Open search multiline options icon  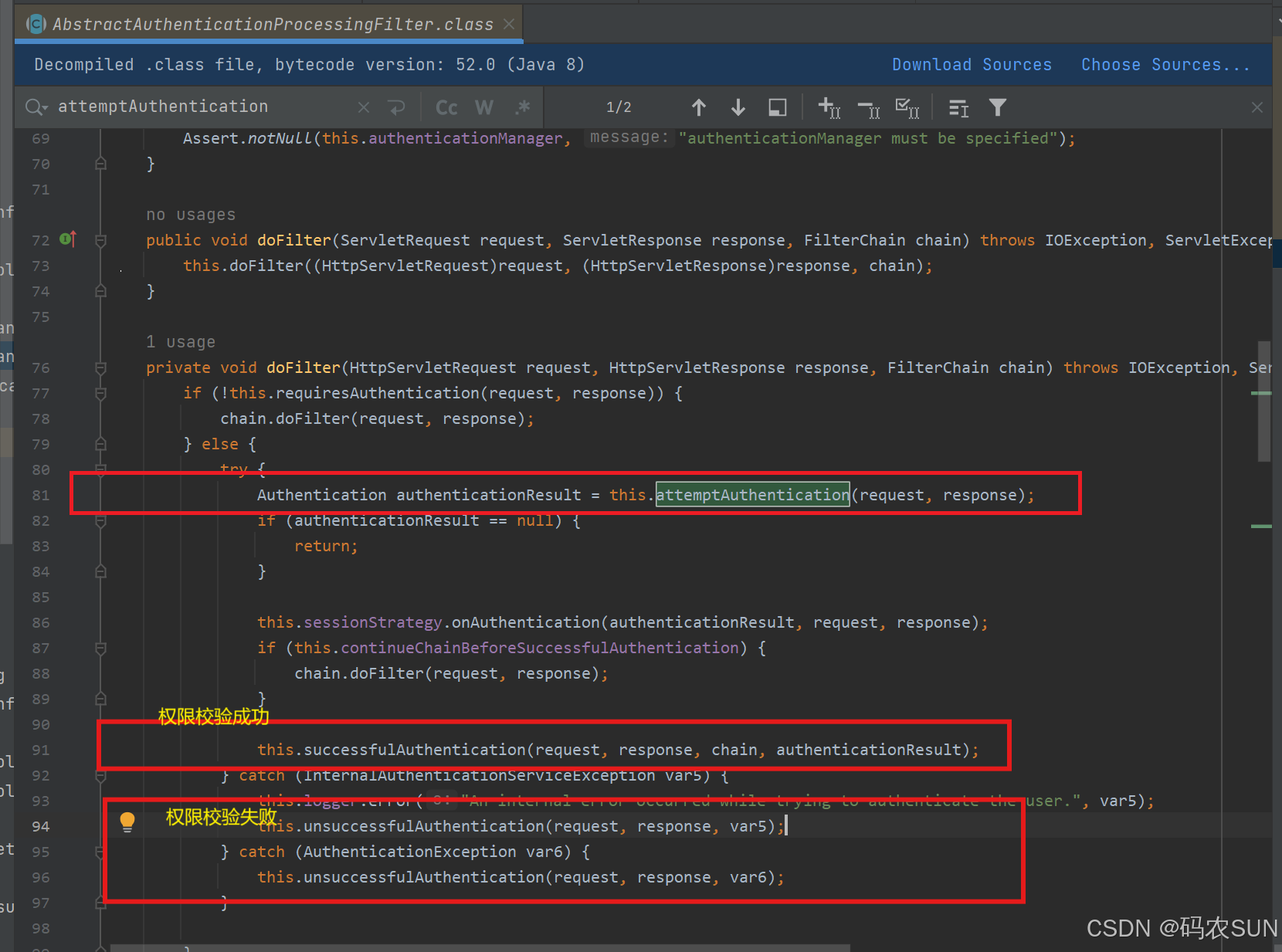958,108
